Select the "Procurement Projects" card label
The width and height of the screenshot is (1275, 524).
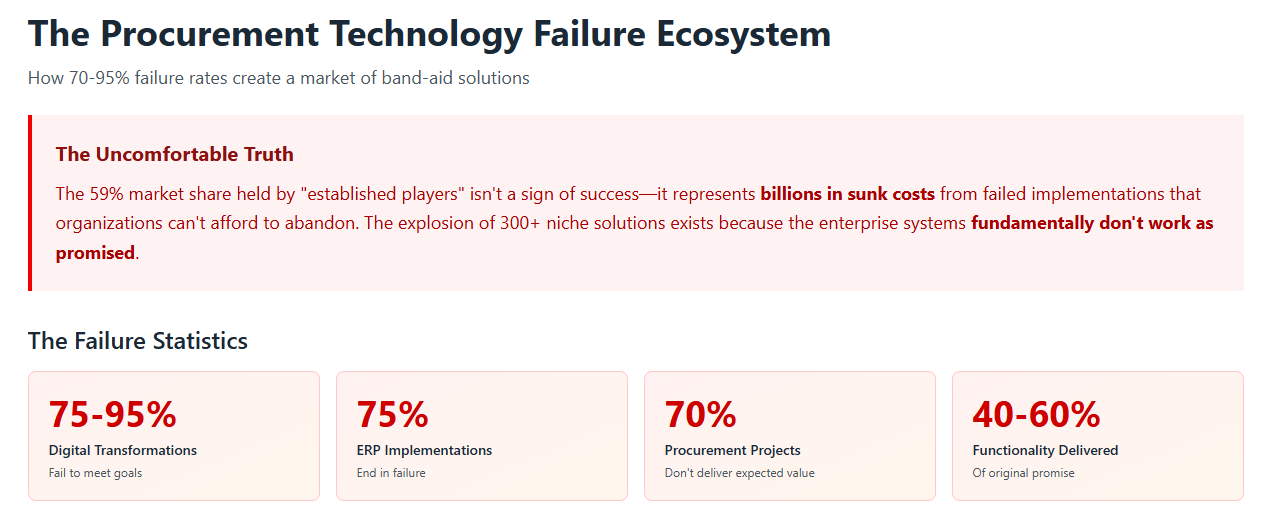tap(733, 450)
